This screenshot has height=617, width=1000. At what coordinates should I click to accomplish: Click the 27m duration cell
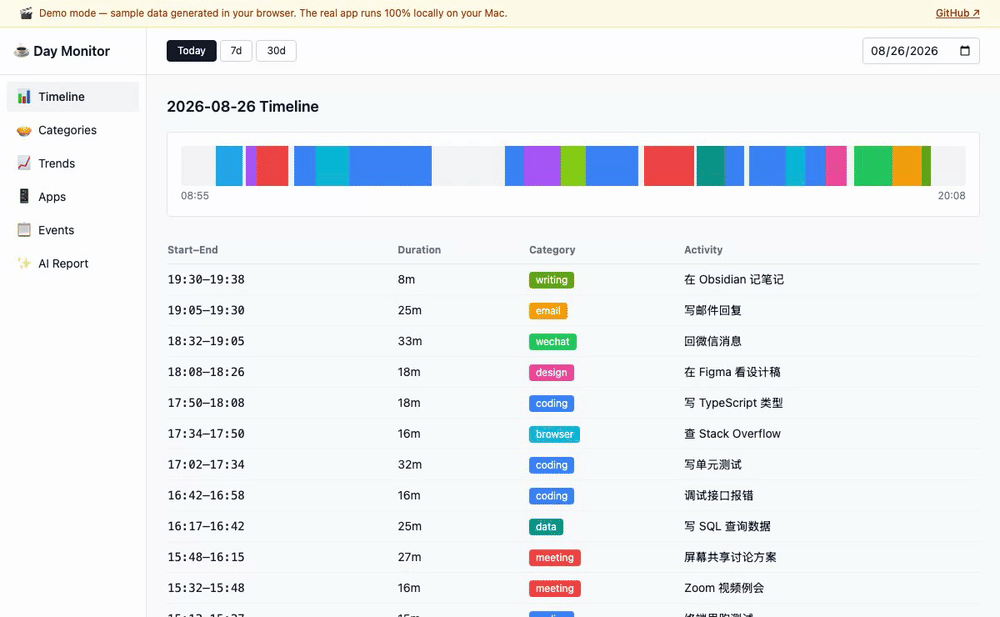[409, 557]
